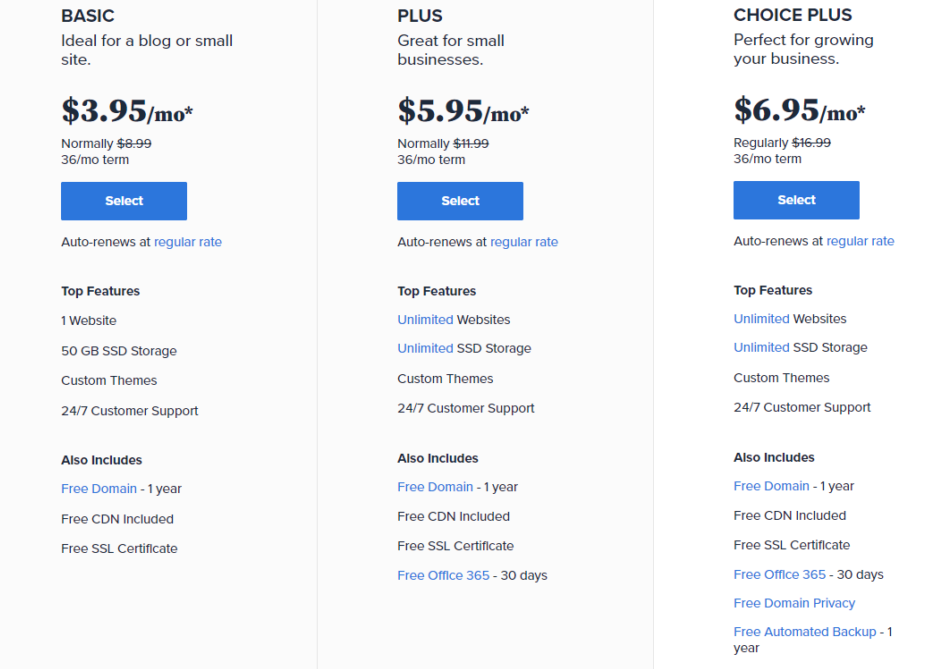942x669 pixels.
Task: Open the Free Automated Backup link
Action: point(805,632)
